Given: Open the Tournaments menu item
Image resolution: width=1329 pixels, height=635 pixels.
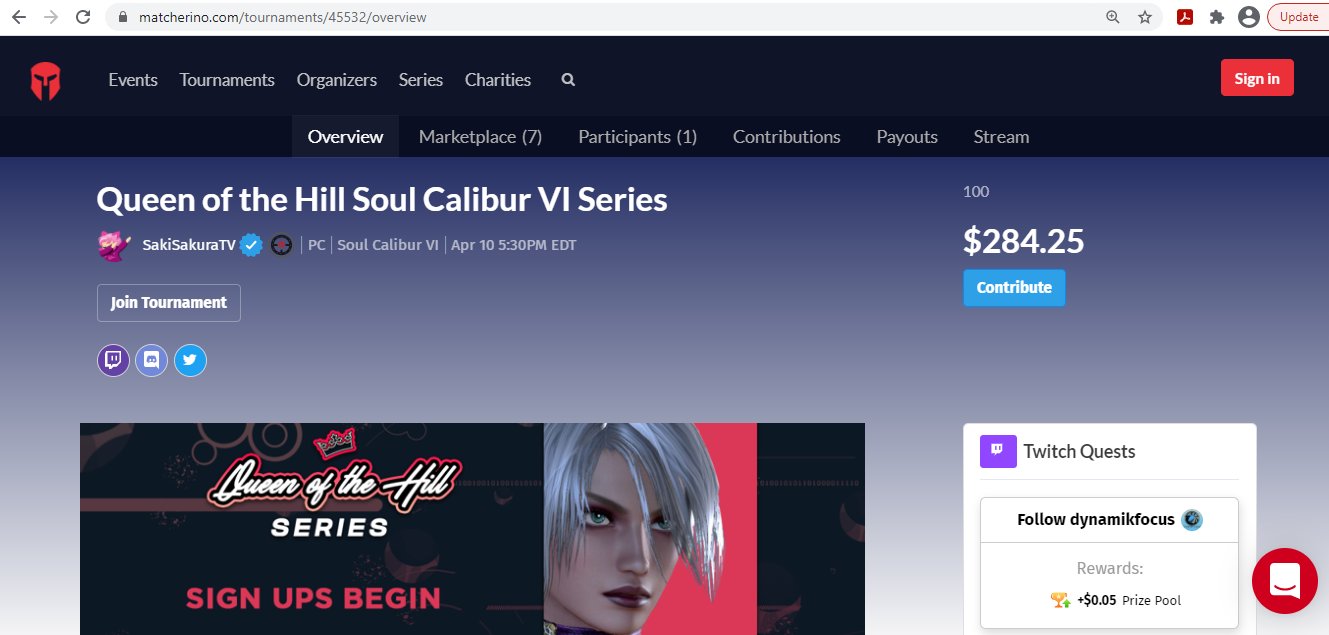Looking at the screenshot, I should click(227, 80).
